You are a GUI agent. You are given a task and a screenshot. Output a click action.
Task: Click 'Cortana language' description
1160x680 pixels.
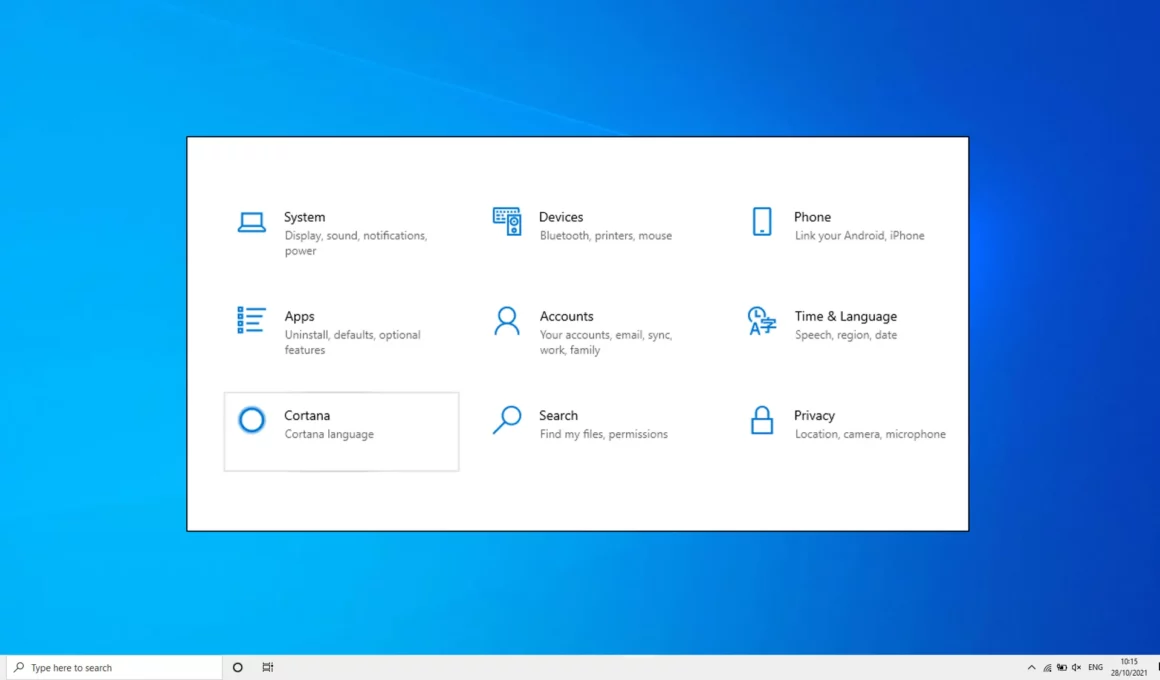coord(329,434)
